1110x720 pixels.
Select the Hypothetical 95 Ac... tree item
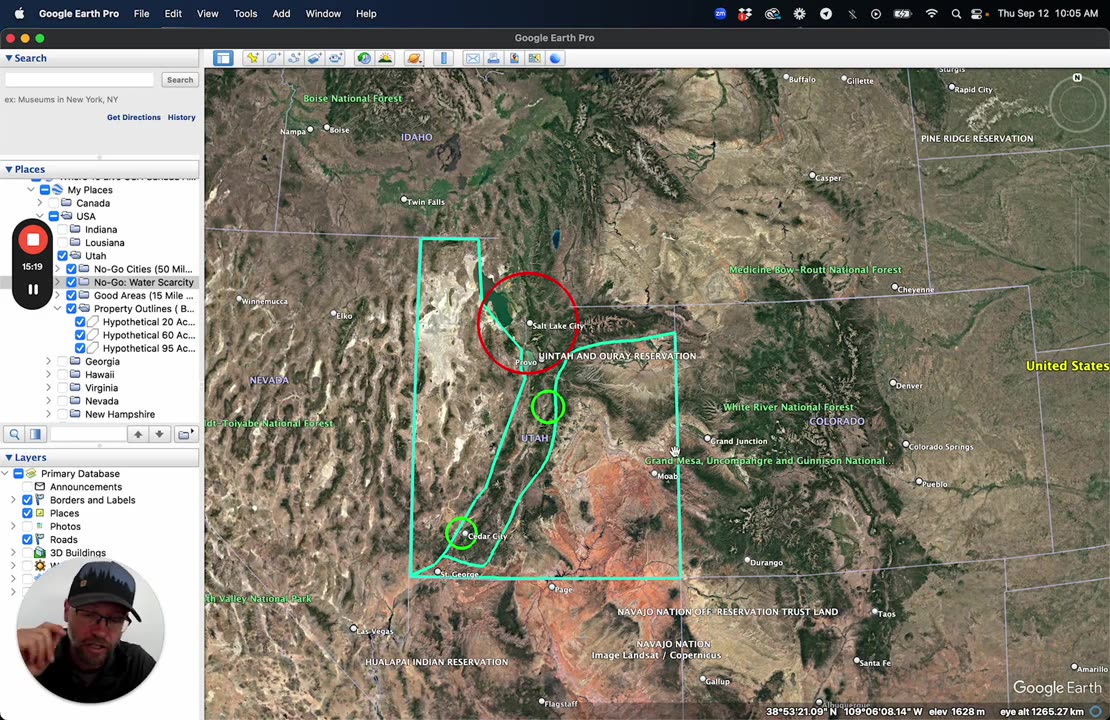tap(149, 348)
